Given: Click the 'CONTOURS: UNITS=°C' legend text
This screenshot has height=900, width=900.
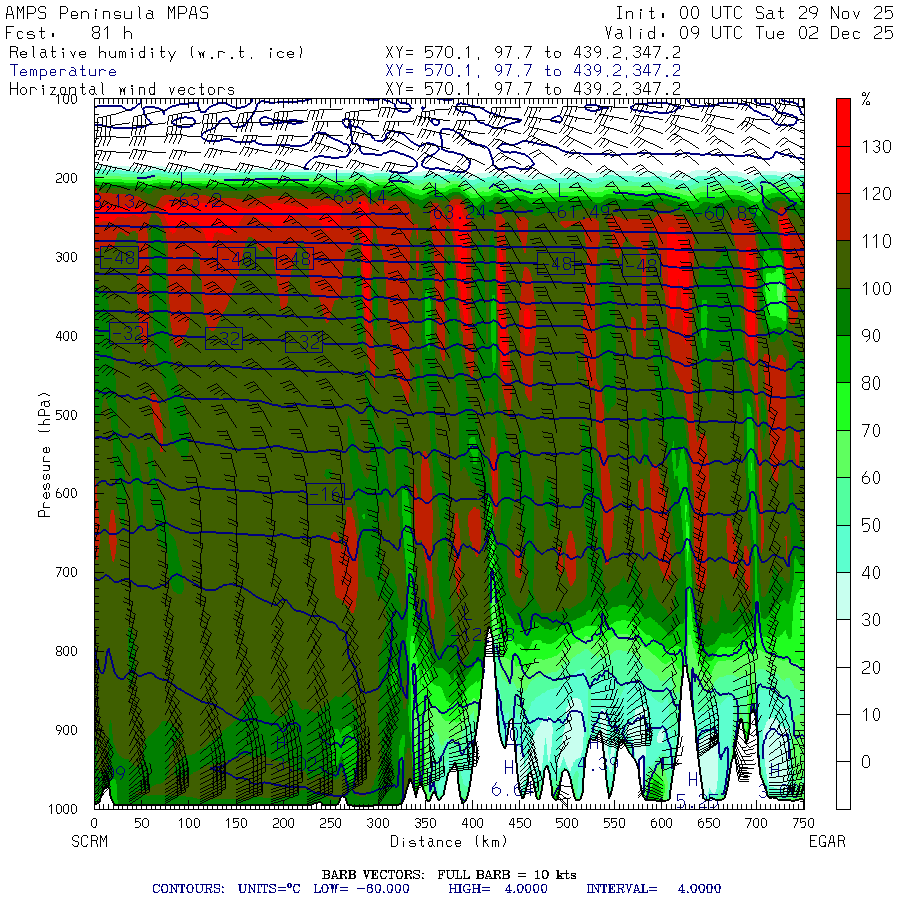Looking at the screenshot, I should tap(226, 889).
